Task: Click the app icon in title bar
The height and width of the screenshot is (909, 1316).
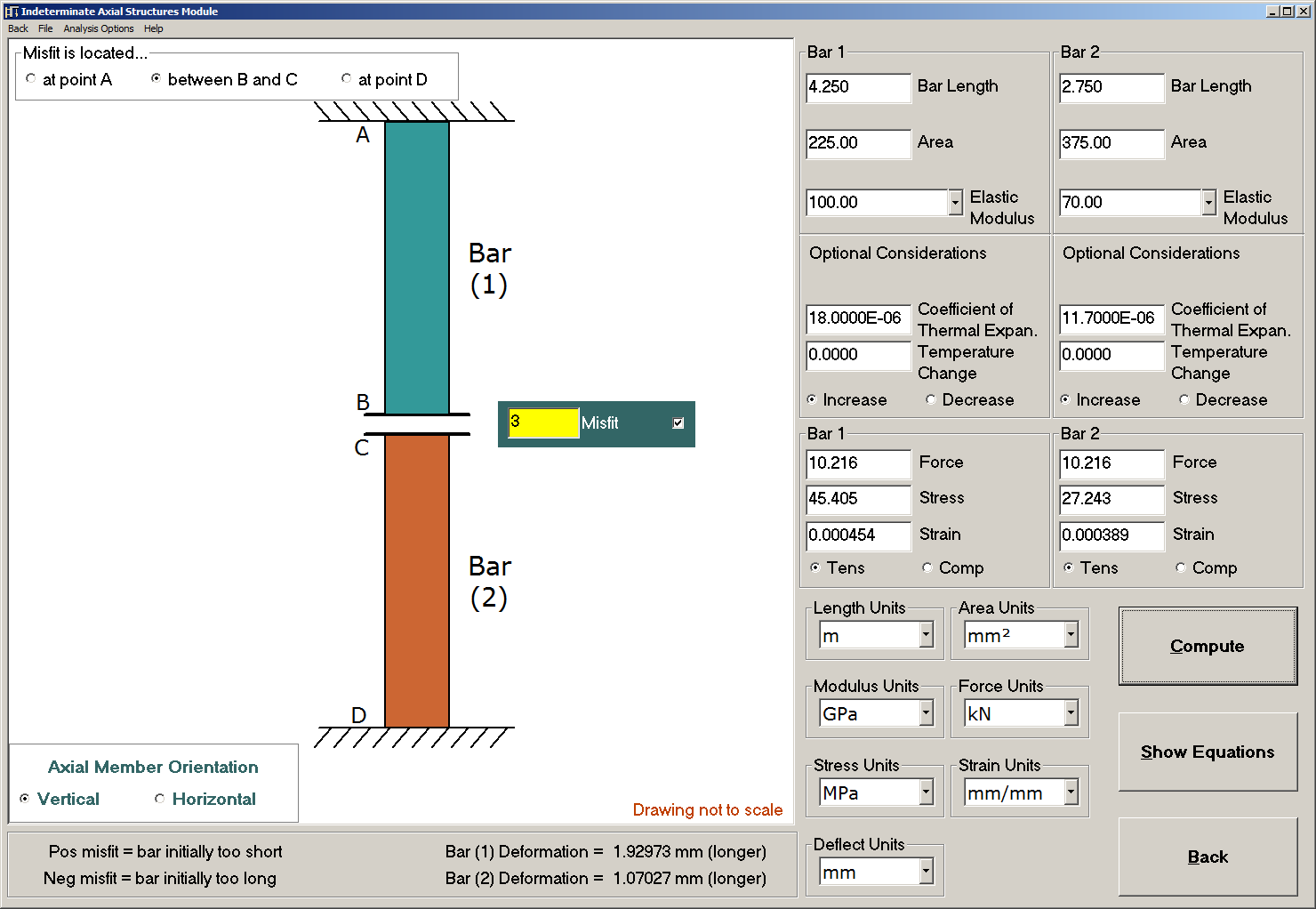Action: pos(12,12)
